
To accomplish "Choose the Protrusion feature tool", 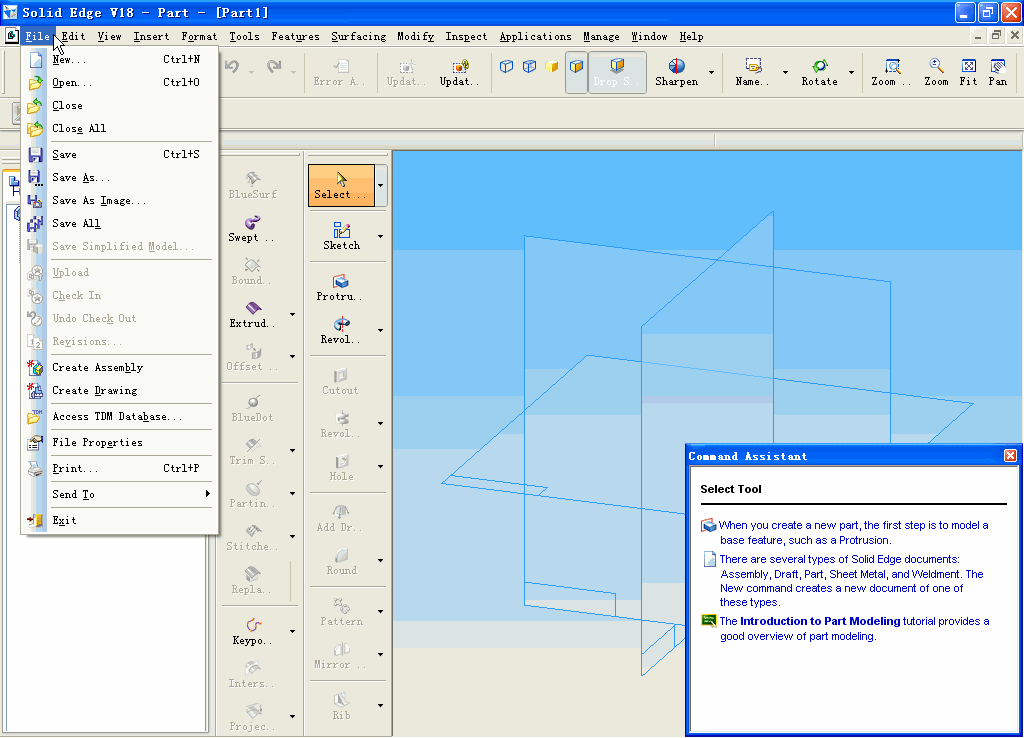I will (340, 287).
